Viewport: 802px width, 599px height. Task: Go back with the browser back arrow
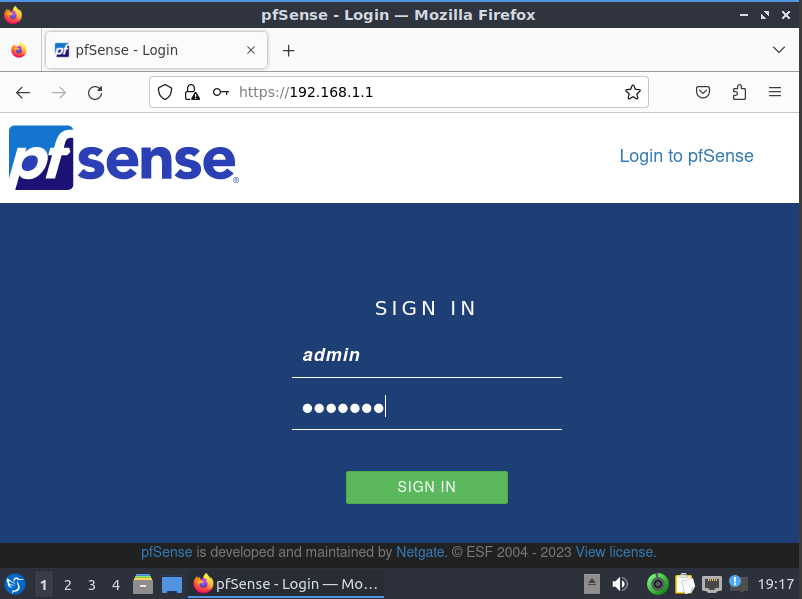(23, 93)
